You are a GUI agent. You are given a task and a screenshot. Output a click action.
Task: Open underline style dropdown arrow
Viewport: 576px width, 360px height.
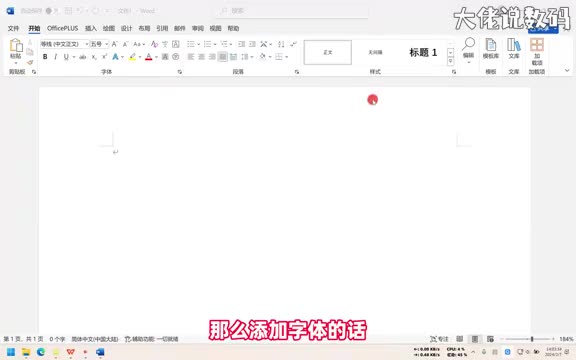click(74, 57)
